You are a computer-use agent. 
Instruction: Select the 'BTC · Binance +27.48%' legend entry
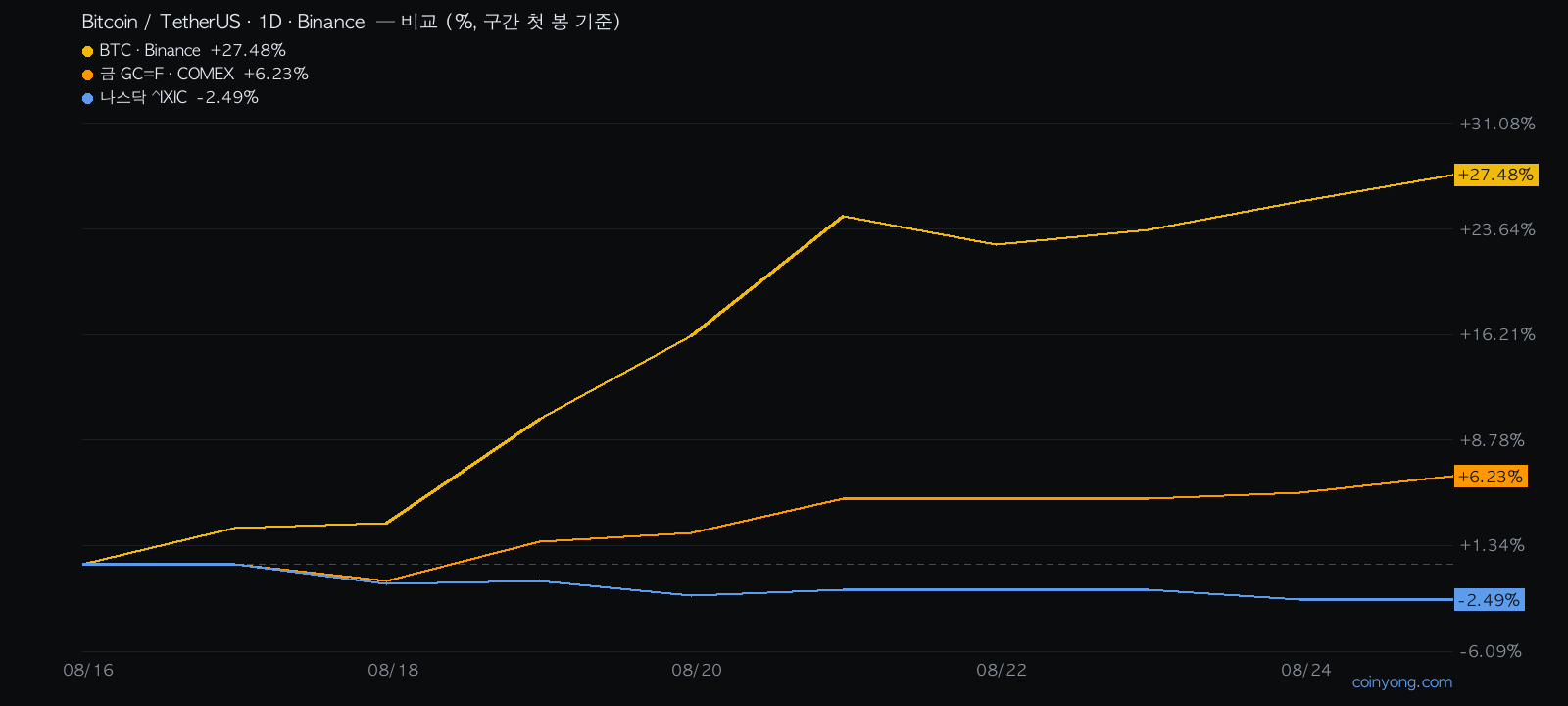pyautogui.click(x=184, y=50)
